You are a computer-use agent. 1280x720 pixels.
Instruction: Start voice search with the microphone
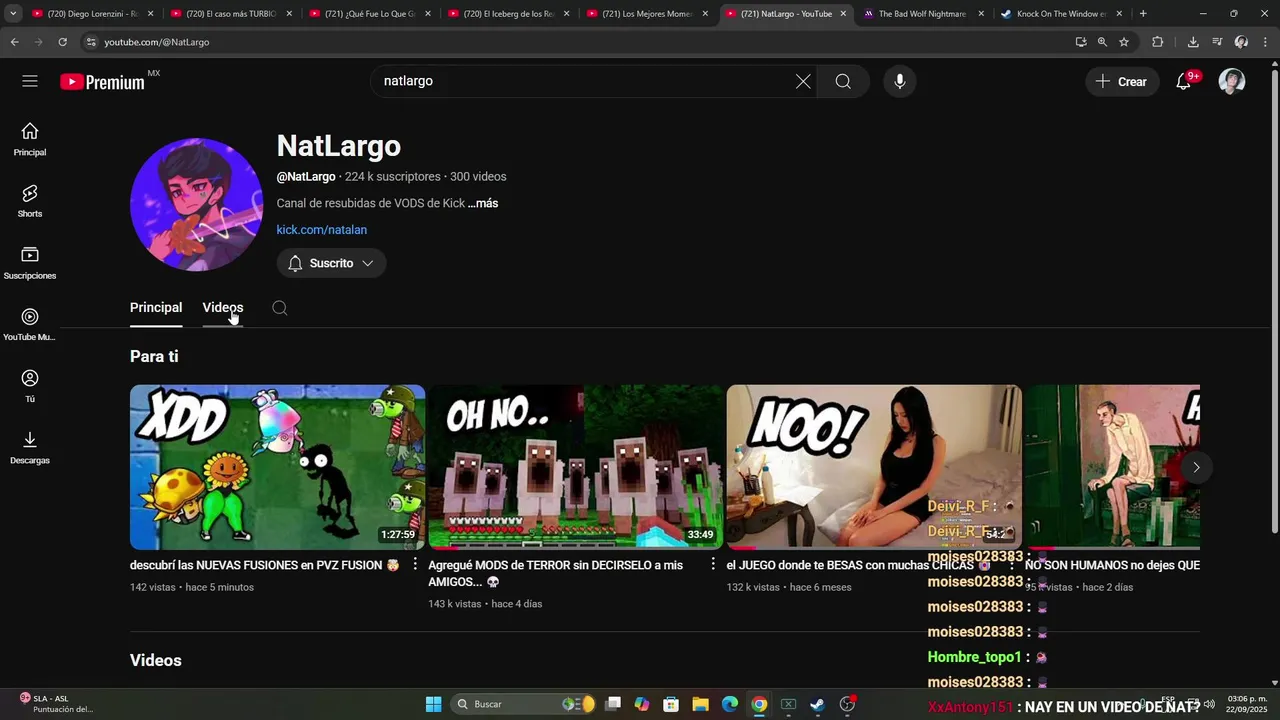[900, 81]
